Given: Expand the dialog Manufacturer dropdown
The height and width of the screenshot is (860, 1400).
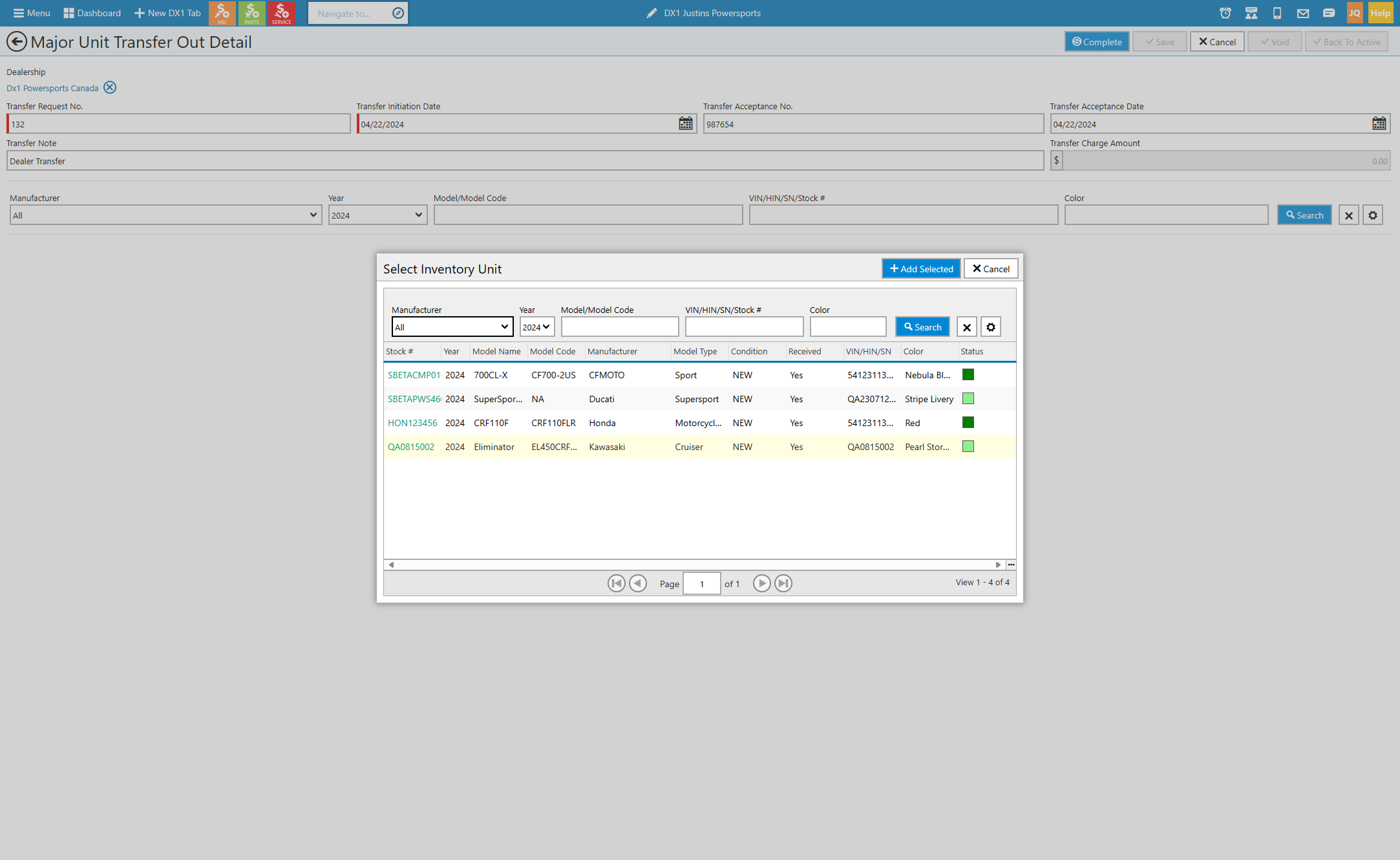Looking at the screenshot, I should coord(452,327).
